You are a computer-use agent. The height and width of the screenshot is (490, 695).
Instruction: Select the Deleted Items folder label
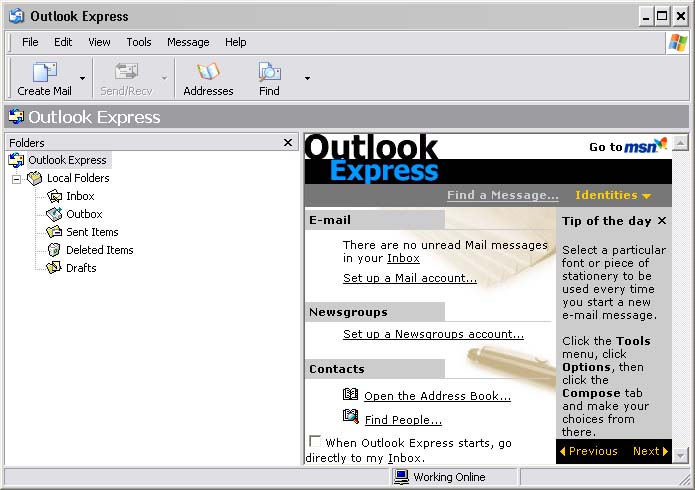tap(100, 250)
